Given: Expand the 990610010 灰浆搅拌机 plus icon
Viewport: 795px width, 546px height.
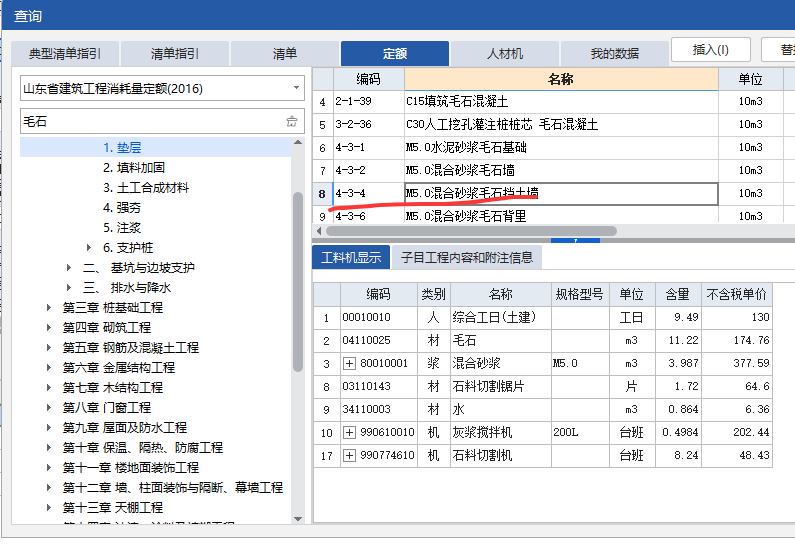Looking at the screenshot, I should [x=349, y=432].
